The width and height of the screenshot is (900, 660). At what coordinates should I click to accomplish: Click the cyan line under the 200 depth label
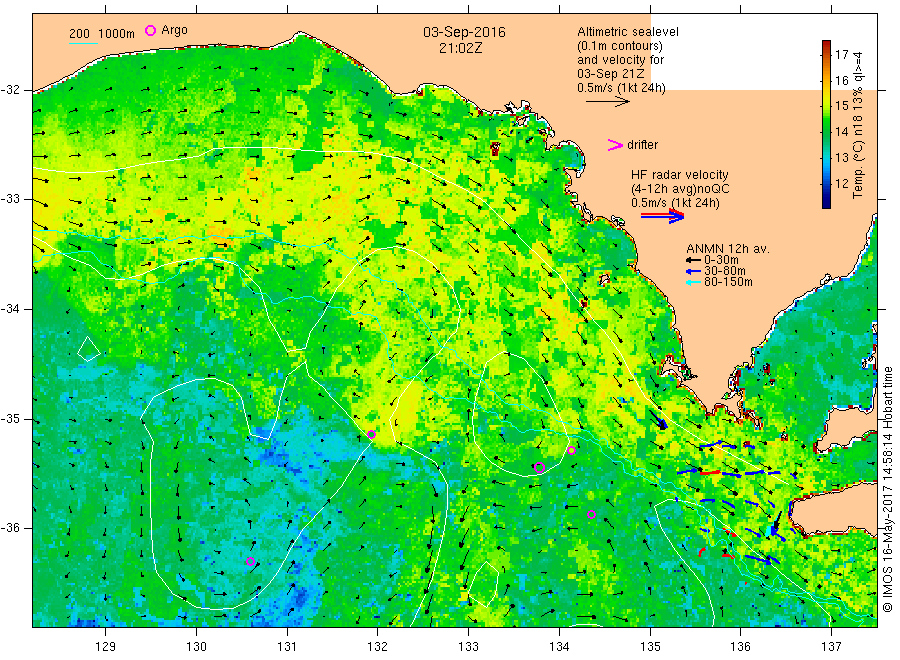click(x=83, y=44)
